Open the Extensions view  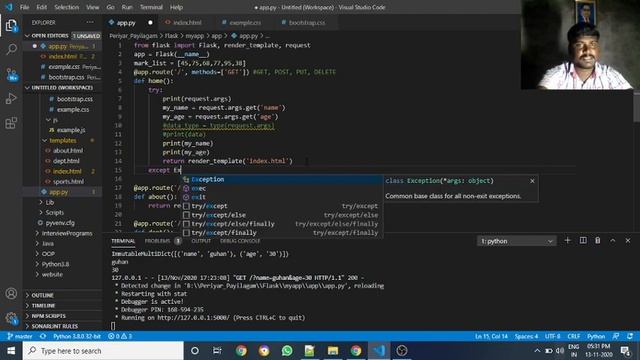point(11,123)
